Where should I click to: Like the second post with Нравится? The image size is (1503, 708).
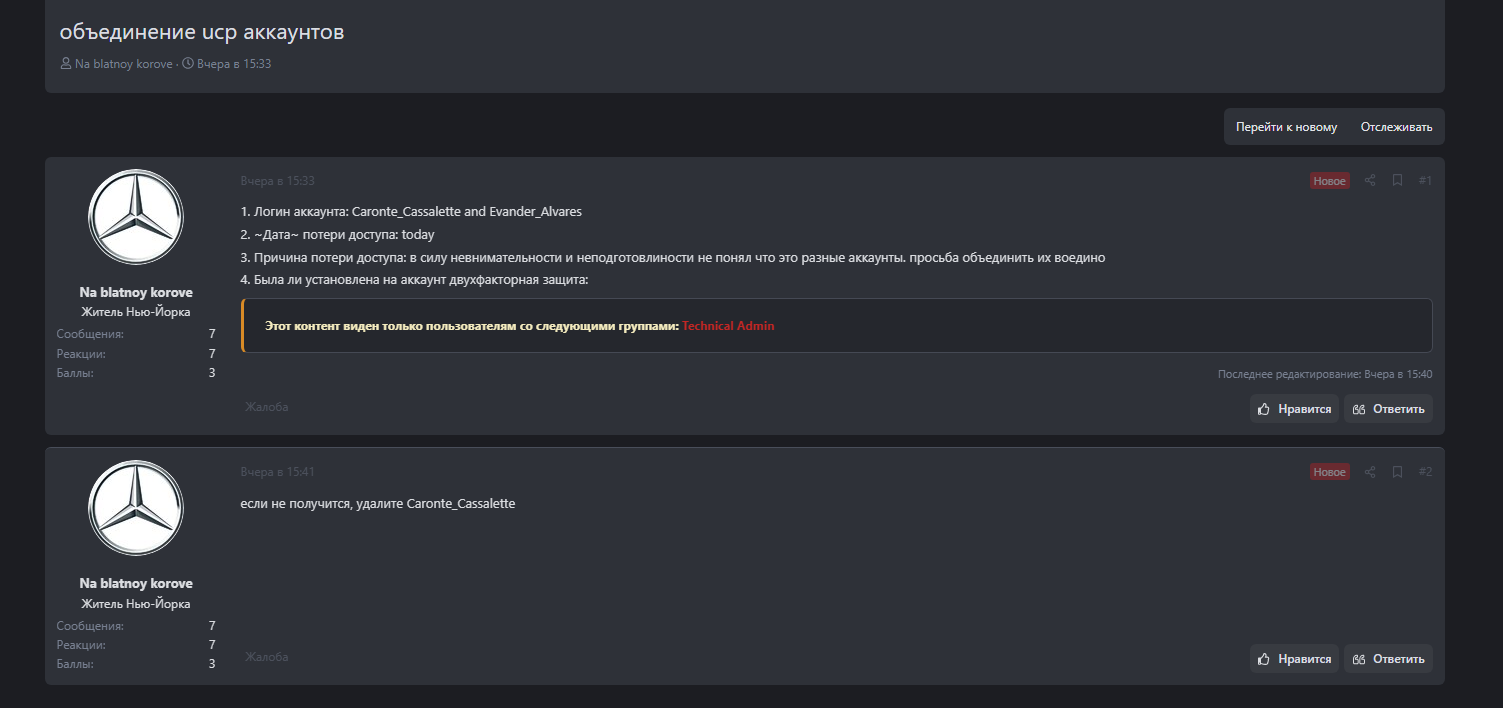point(1294,659)
